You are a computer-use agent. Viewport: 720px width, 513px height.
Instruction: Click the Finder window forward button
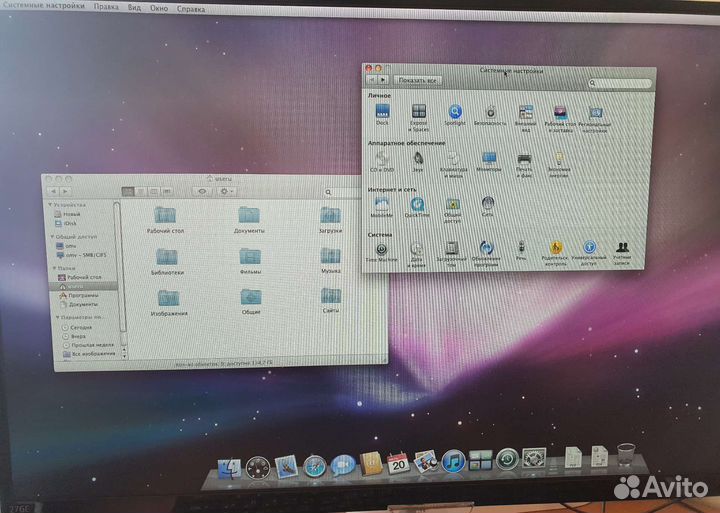click(x=66, y=191)
